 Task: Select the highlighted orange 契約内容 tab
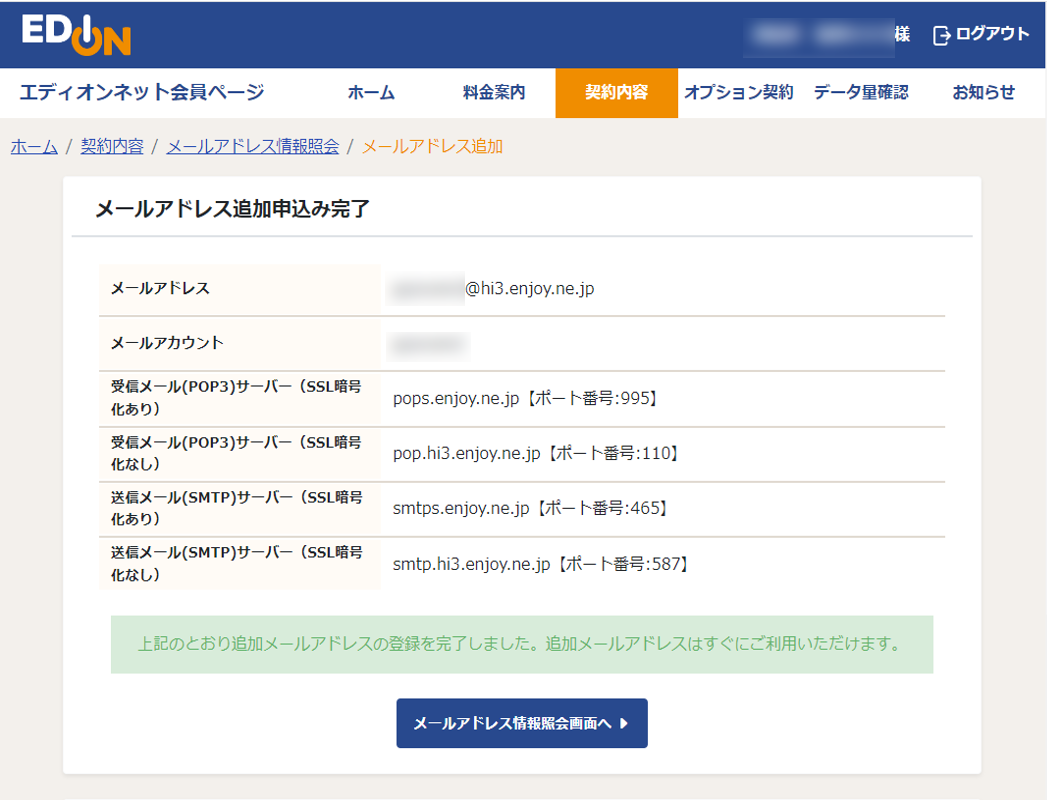click(616, 93)
